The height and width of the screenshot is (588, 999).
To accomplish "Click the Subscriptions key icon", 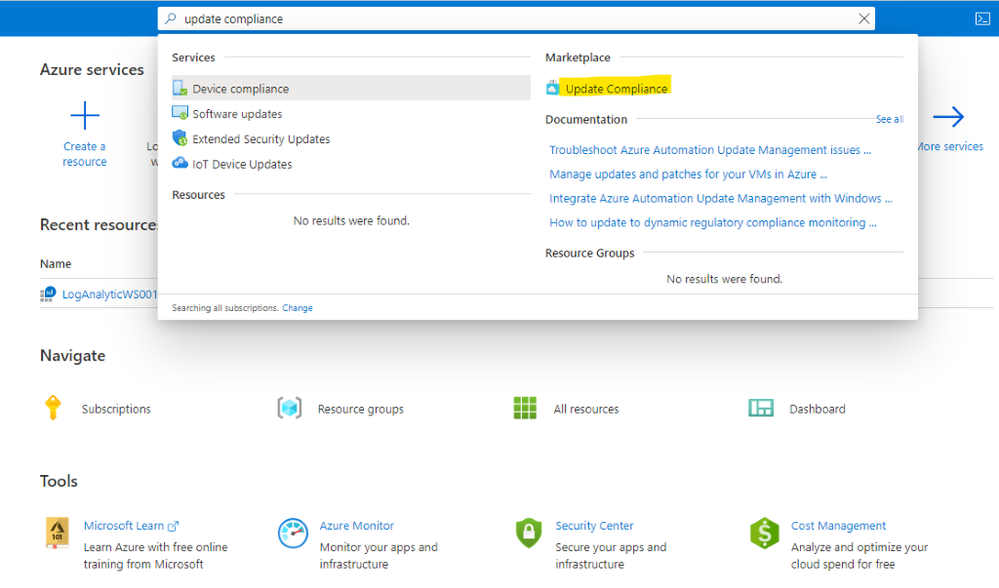I will (53, 408).
